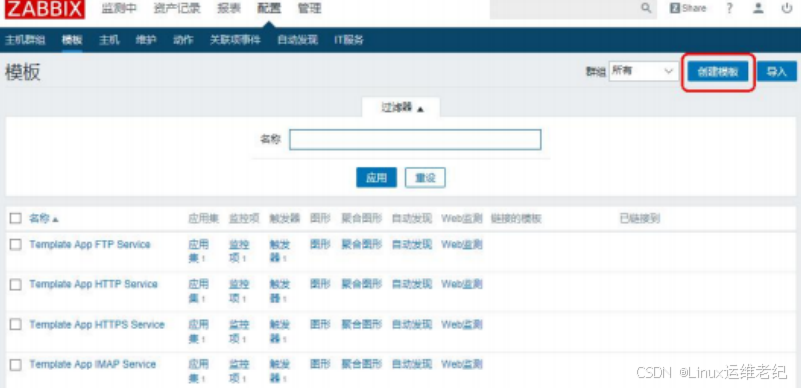The height and width of the screenshot is (388, 801).
Task: Click the power logout icon
Action: (x=787, y=8)
